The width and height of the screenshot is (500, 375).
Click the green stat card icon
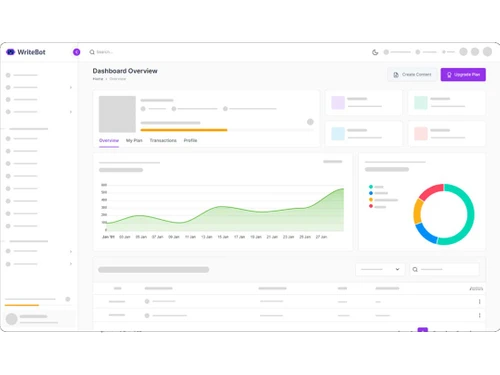[x=421, y=103]
